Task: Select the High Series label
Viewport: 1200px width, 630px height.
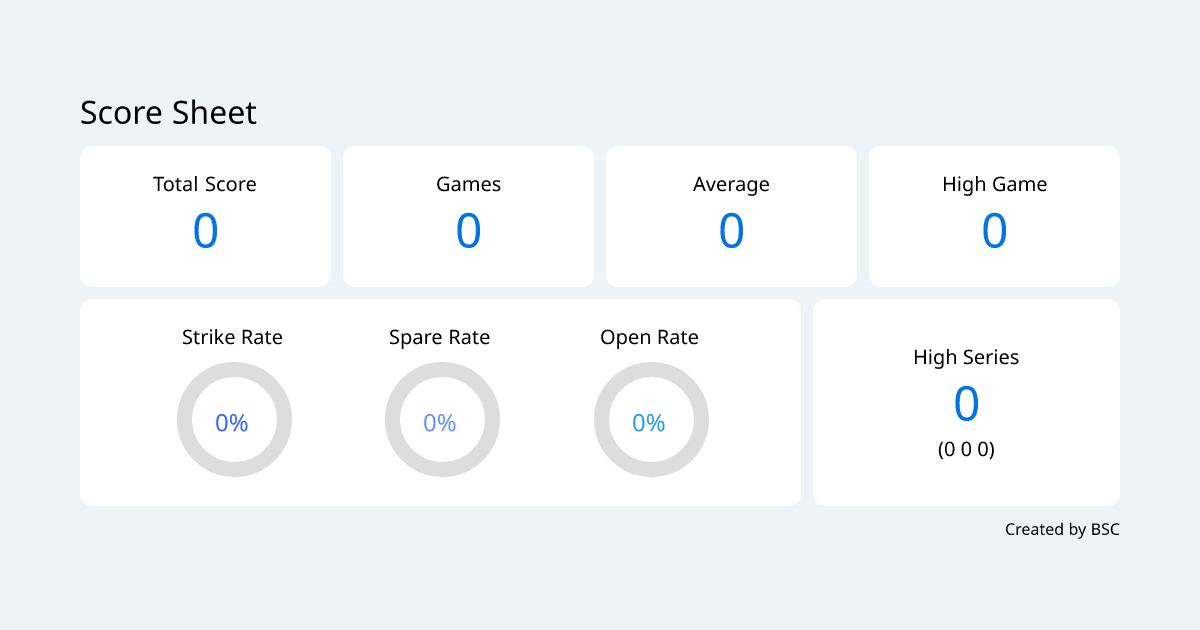Action: pyautogui.click(x=966, y=357)
